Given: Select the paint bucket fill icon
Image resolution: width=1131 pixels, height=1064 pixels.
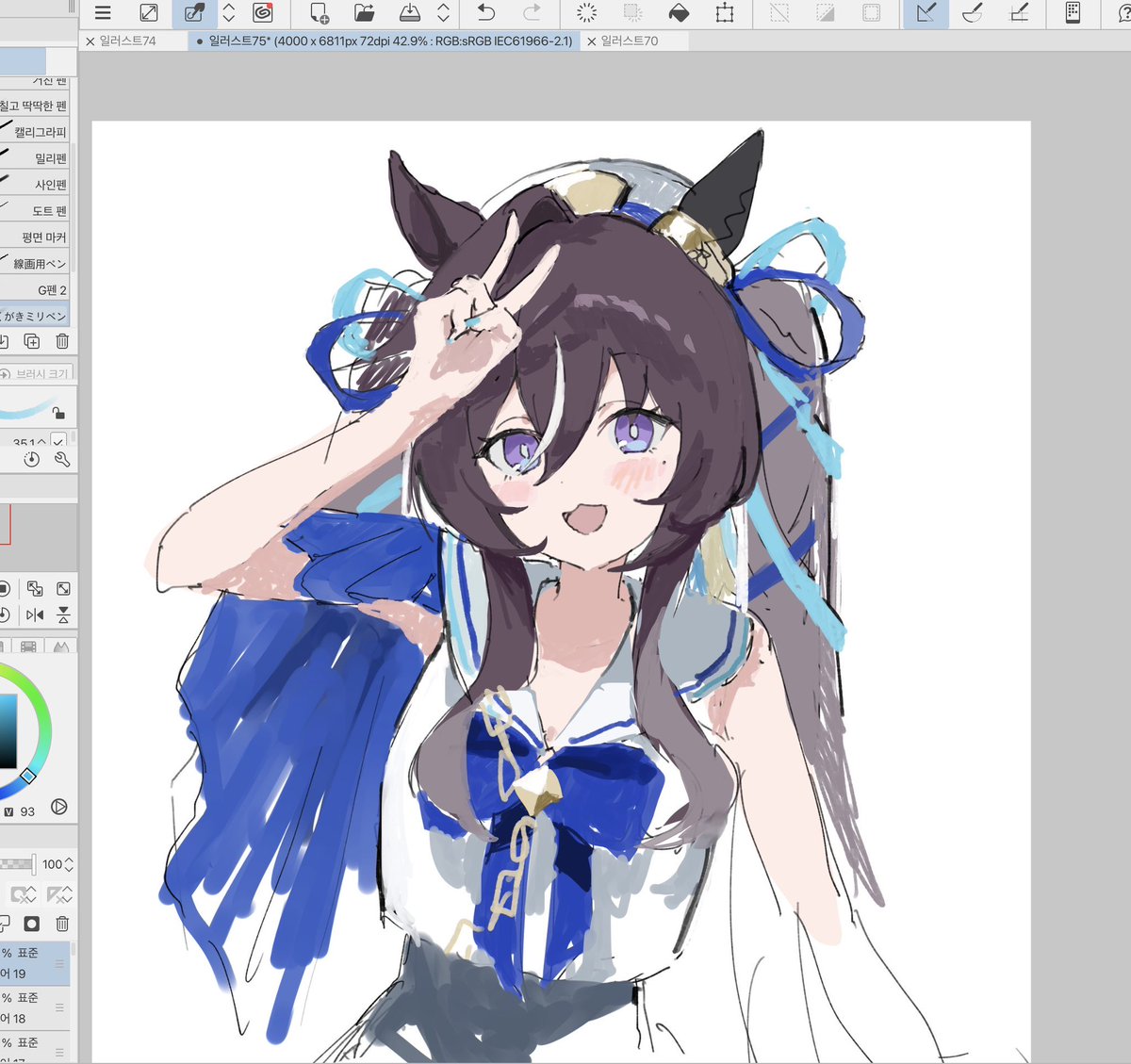Looking at the screenshot, I should coord(679,13).
